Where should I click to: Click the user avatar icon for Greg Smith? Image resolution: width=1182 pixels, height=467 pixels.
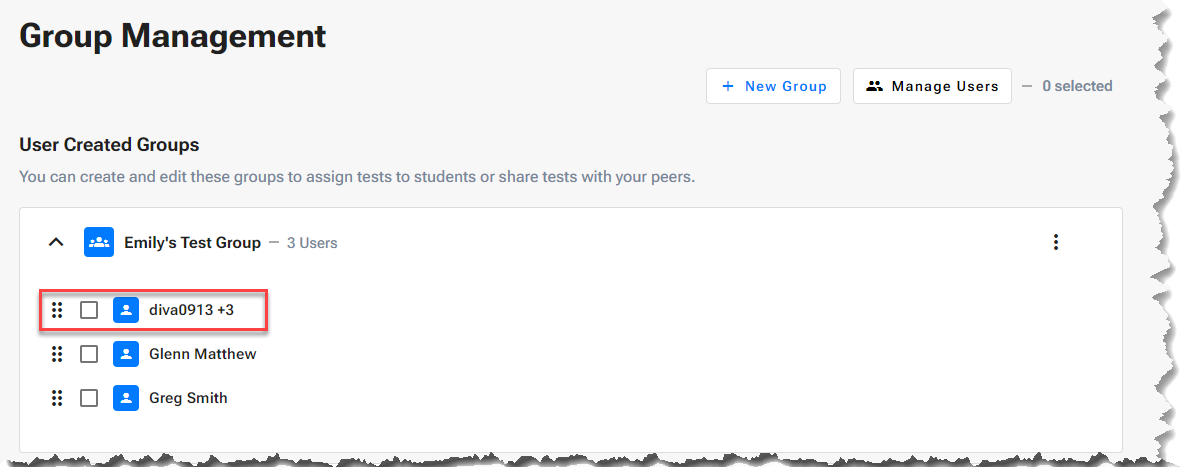click(126, 398)
